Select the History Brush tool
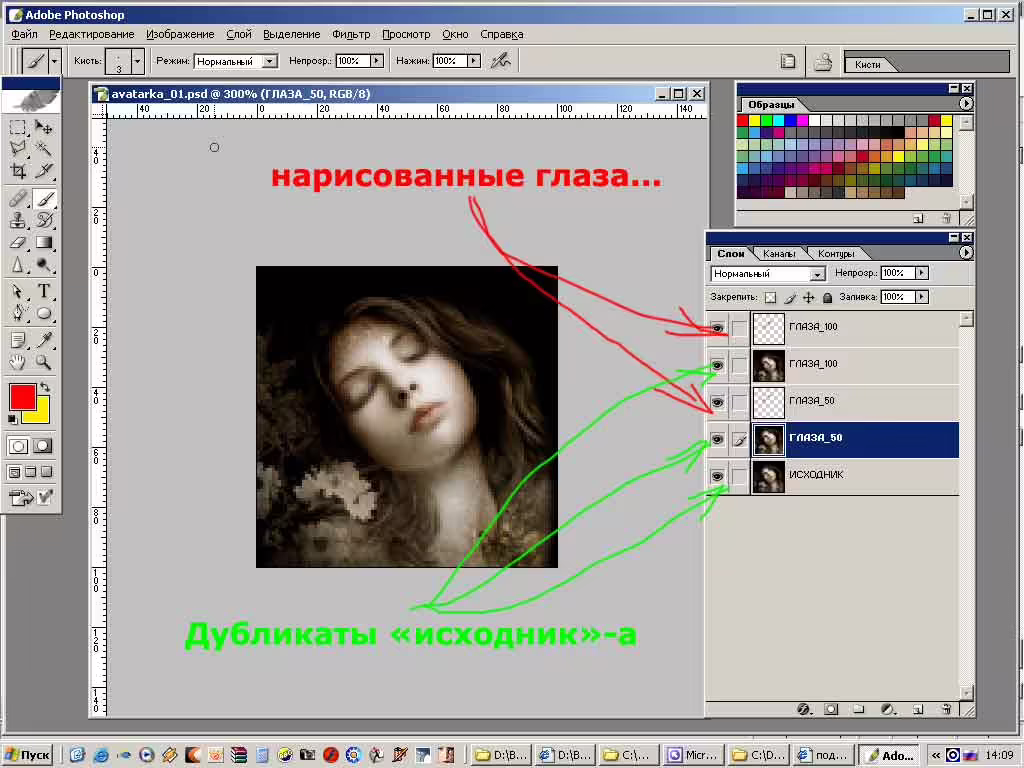Image resolution: width=1024 pixels, height=768 pixels. tap(44, 220)
